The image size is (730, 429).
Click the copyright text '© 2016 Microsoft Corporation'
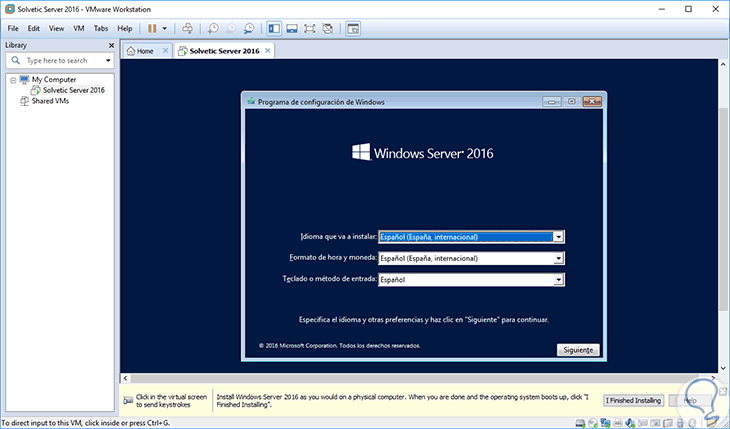pos(297,346)
